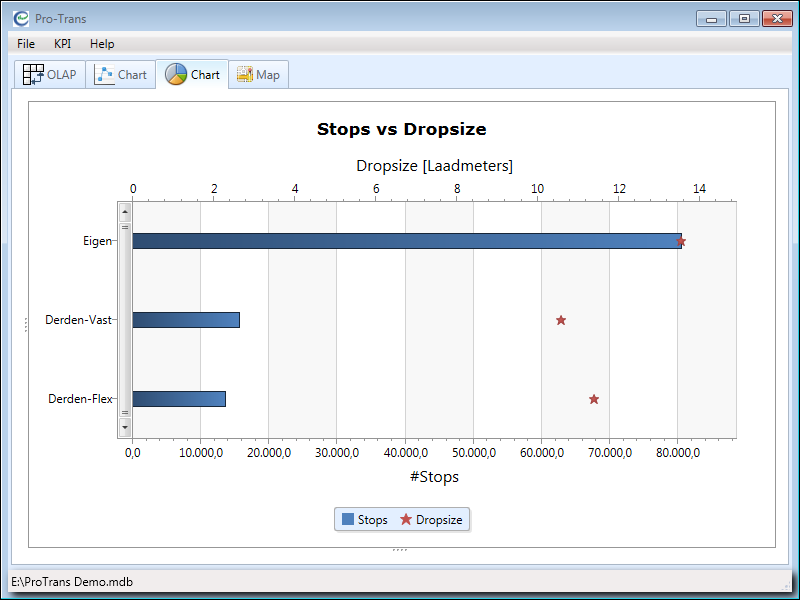Viewport: 800px width, 600px height.
Task: Select the Derden-Vast stops bar
Action: (x=186, y=320)
